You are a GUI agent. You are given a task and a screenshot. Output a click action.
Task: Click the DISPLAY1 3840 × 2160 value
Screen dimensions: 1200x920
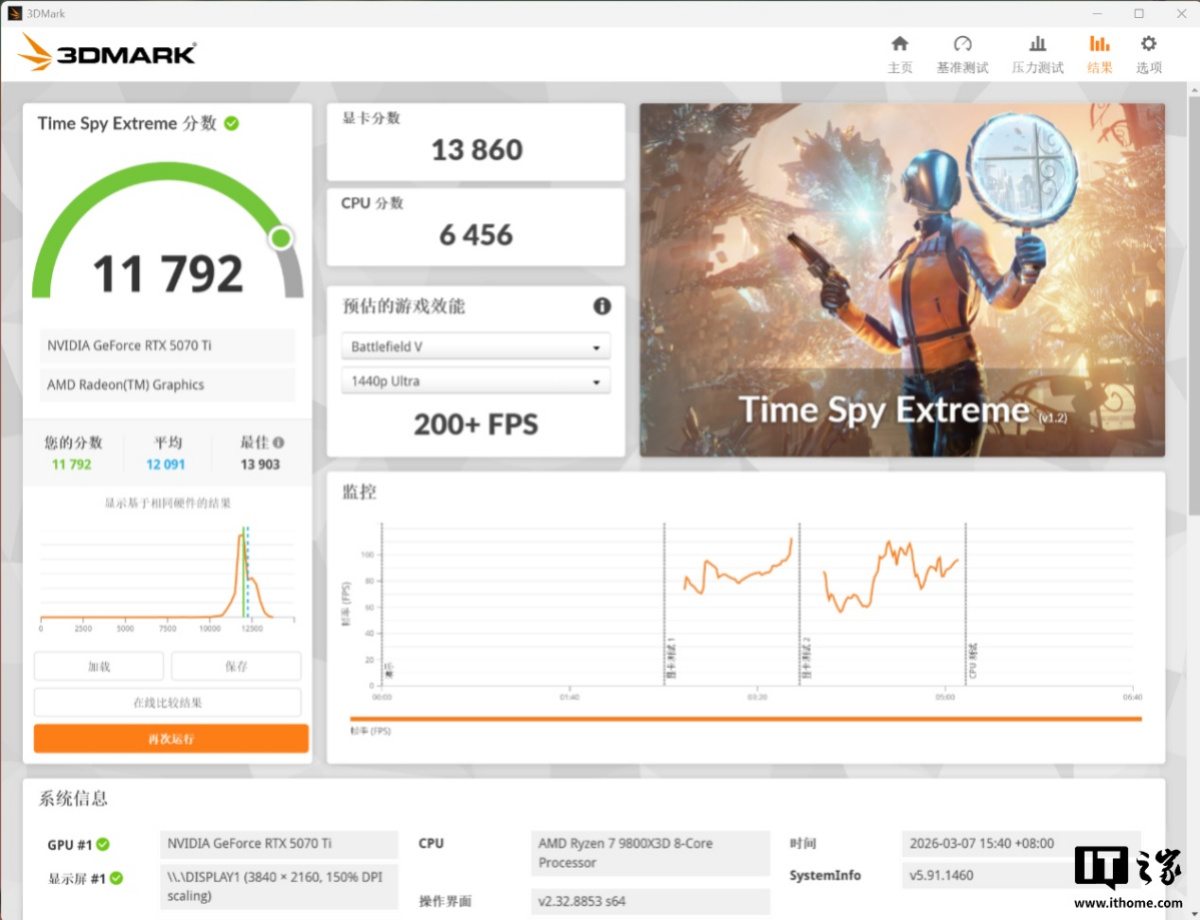point(279,887)
